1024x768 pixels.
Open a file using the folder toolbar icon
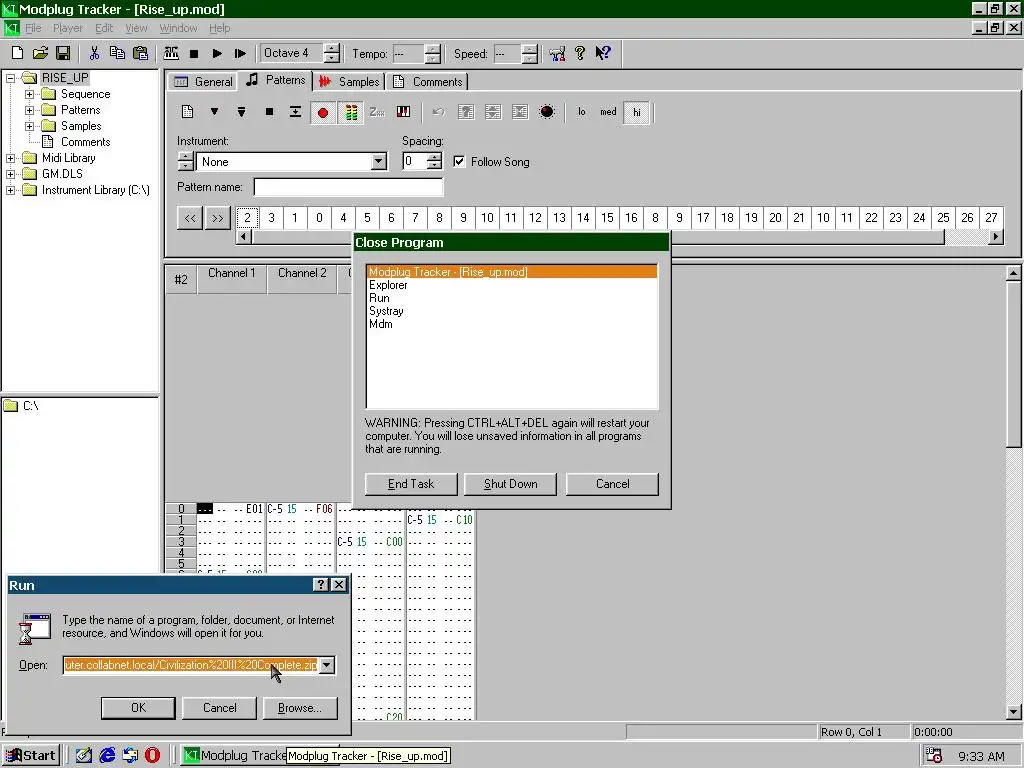point(40,53)
